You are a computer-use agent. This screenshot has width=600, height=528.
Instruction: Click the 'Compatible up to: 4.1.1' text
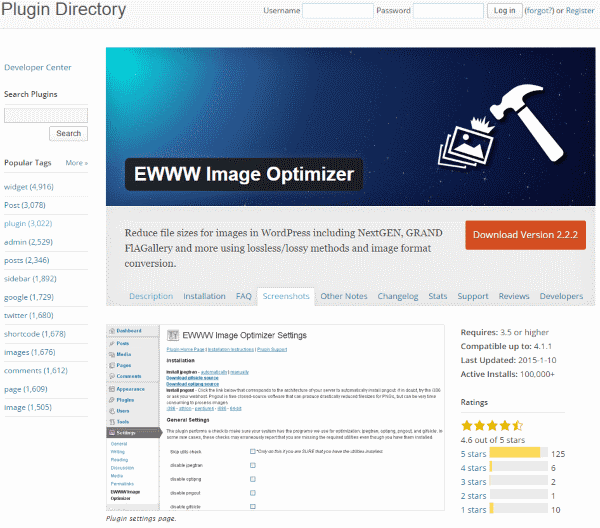tap(506, 346)
